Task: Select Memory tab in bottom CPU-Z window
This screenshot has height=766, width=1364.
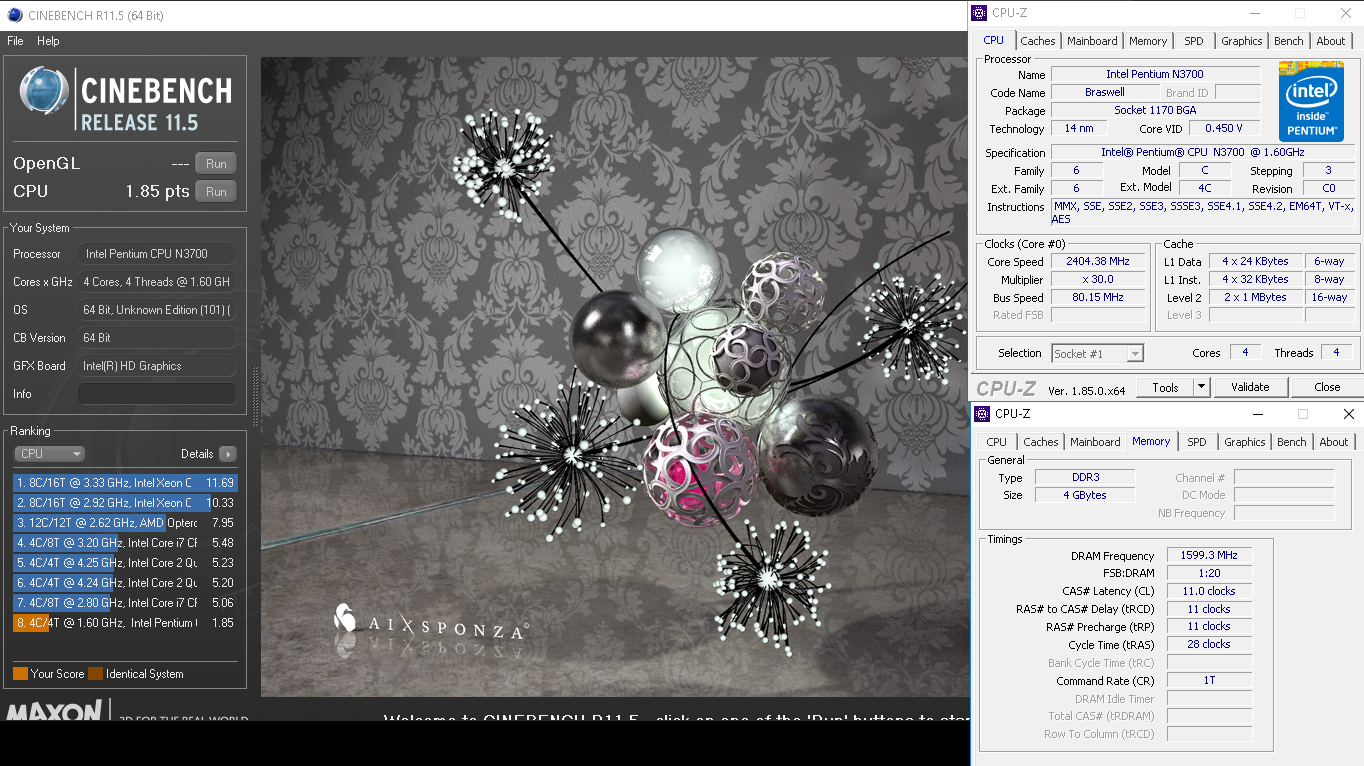Action: pos(1151,441)
